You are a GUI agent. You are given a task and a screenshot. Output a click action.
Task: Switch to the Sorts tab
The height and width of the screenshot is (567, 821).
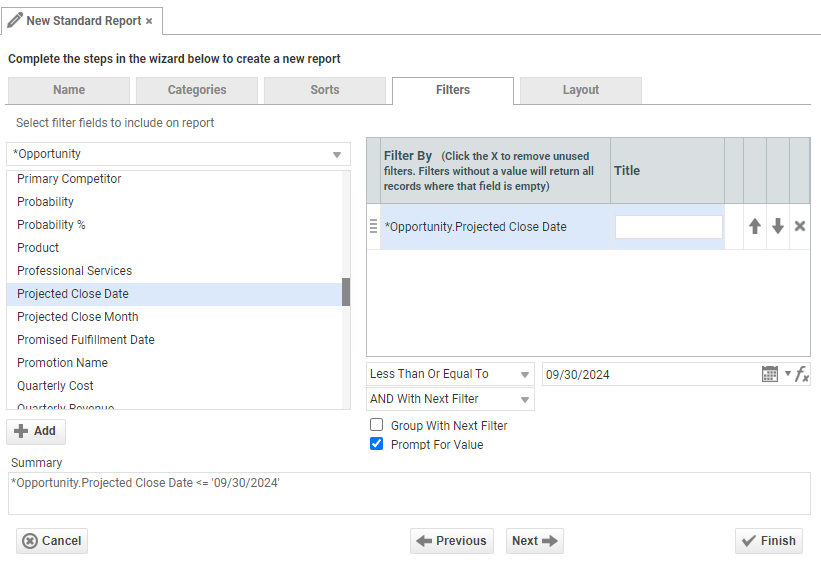324,90
